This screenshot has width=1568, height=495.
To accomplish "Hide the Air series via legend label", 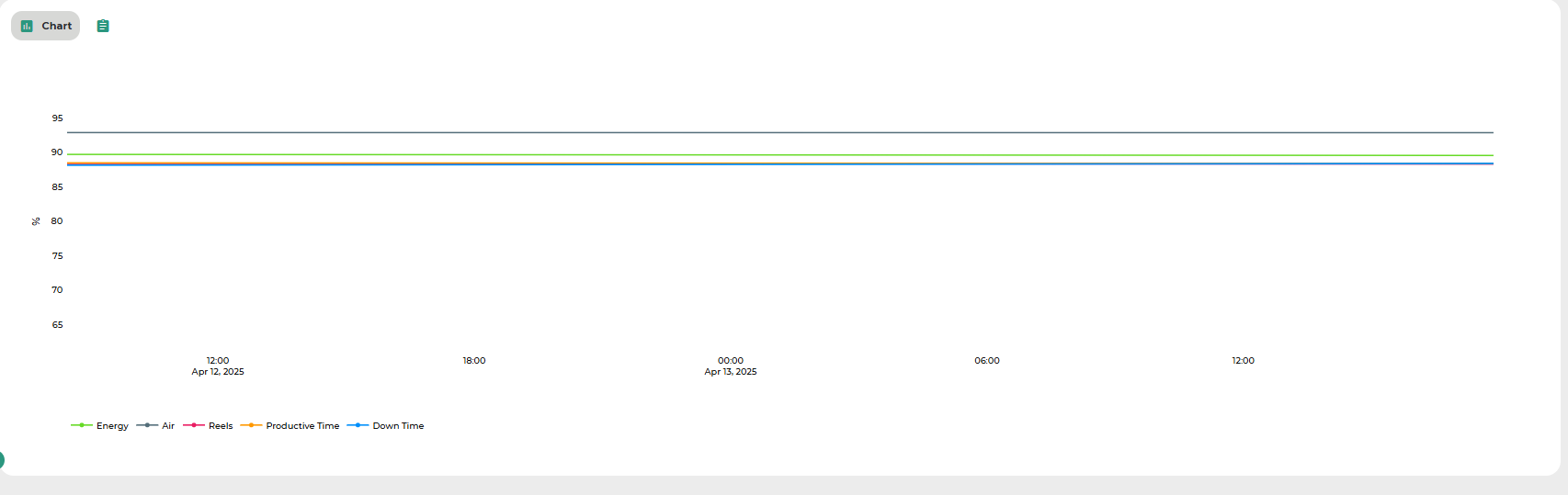I will pyautogui.click(x=168, y=426).
